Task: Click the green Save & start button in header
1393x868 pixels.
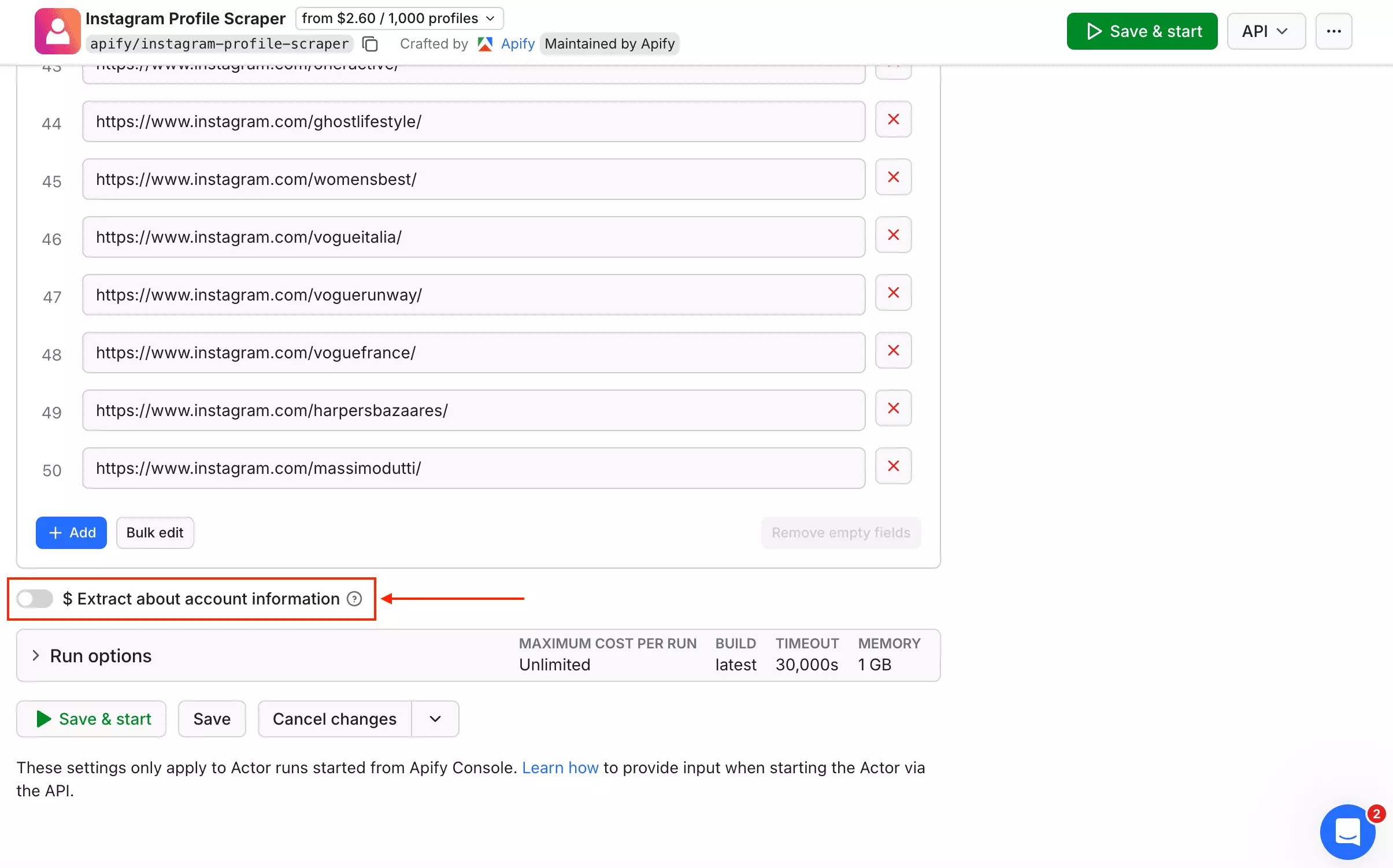Action: pos(1142,31)
